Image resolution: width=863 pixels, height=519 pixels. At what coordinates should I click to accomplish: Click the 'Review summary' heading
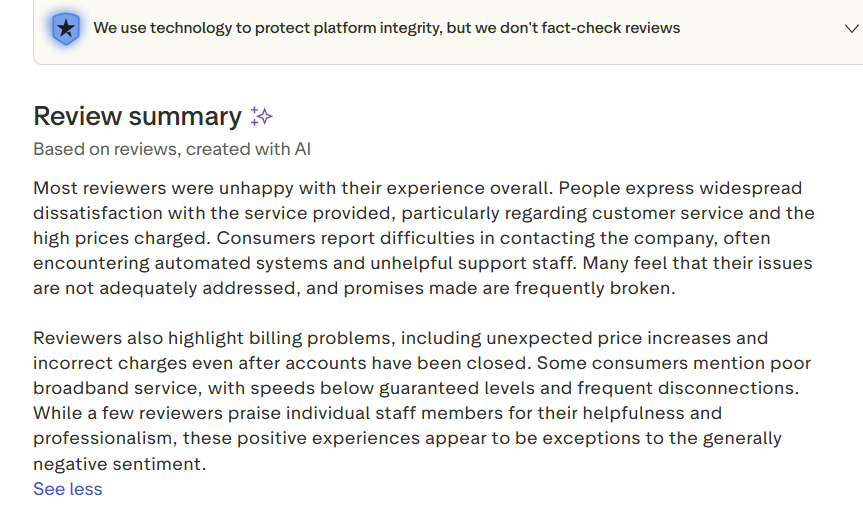tap(137, 116)
